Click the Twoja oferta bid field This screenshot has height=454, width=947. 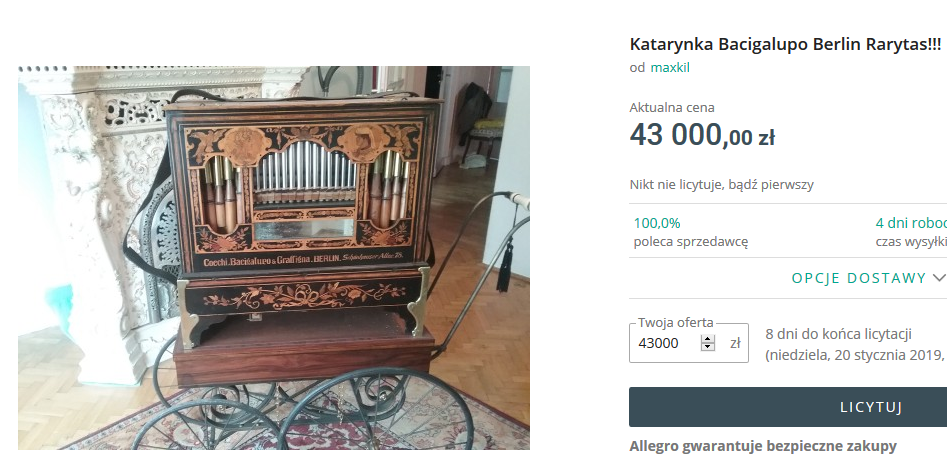689,343
